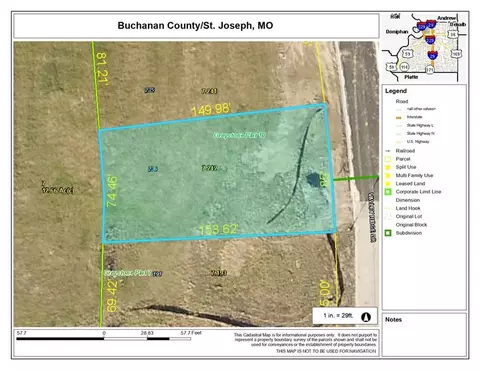Click the 'Original Block' legend entry
This screenshot has width=480, height=370.
[x=411, y=225]
